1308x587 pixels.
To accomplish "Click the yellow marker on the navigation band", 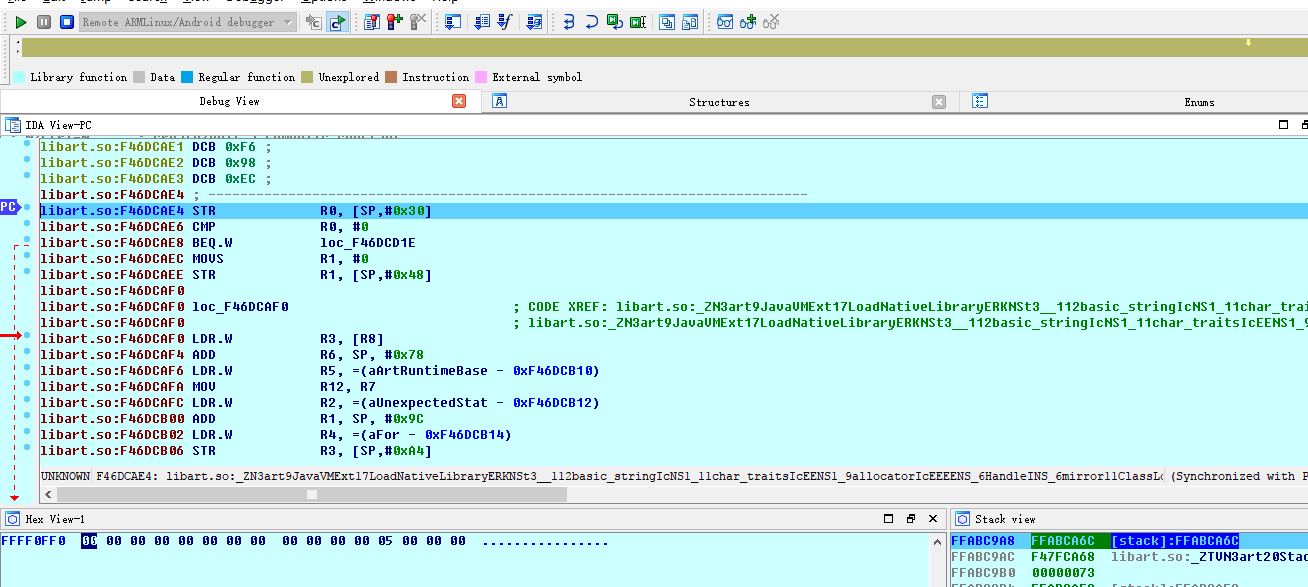I will coord(1248,42).
